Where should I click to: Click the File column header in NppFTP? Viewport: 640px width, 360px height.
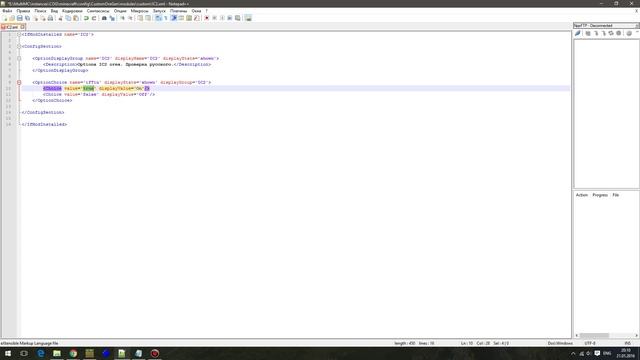[x=616, y=195]
